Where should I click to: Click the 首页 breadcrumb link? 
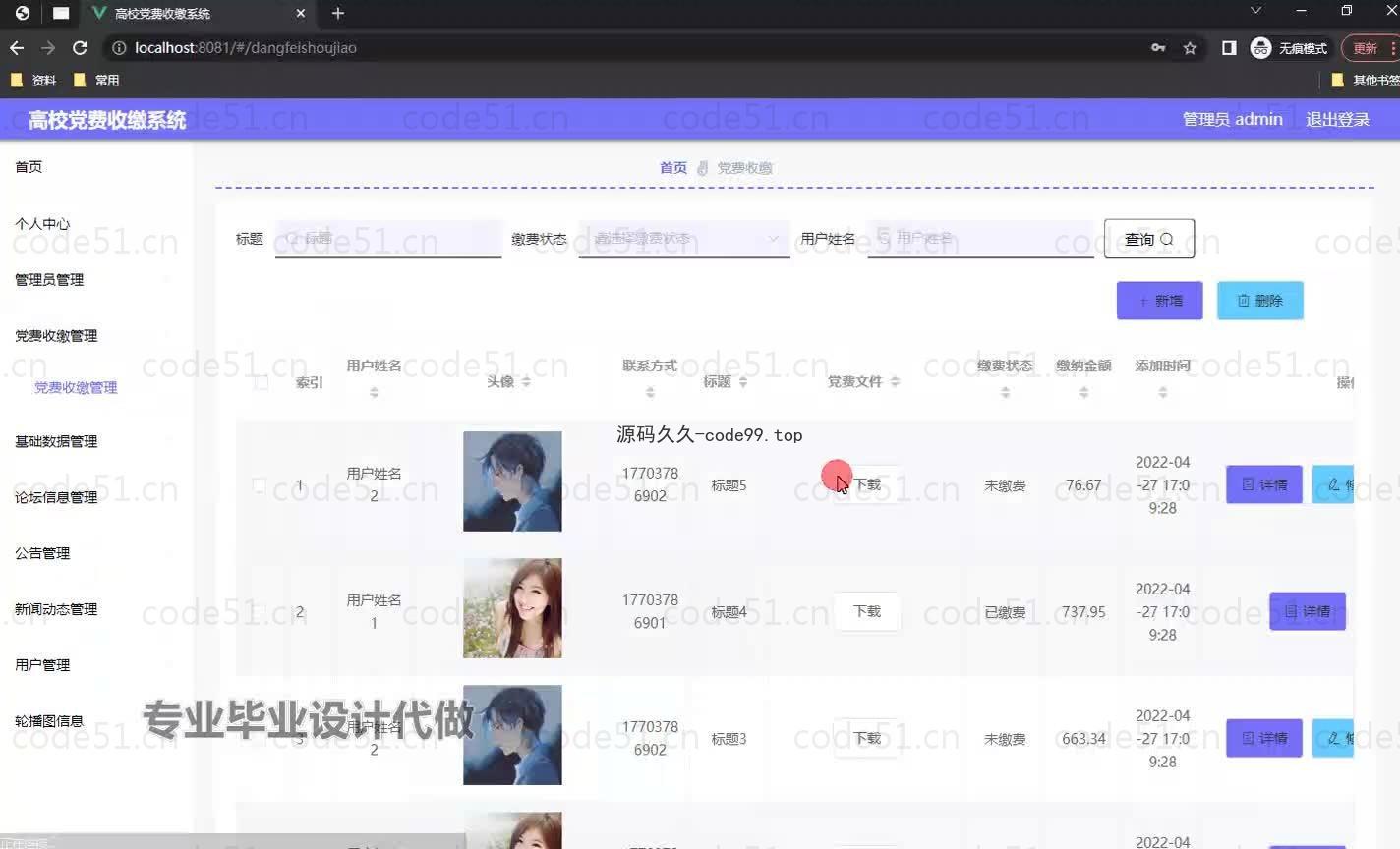click(x=673, y=168)
